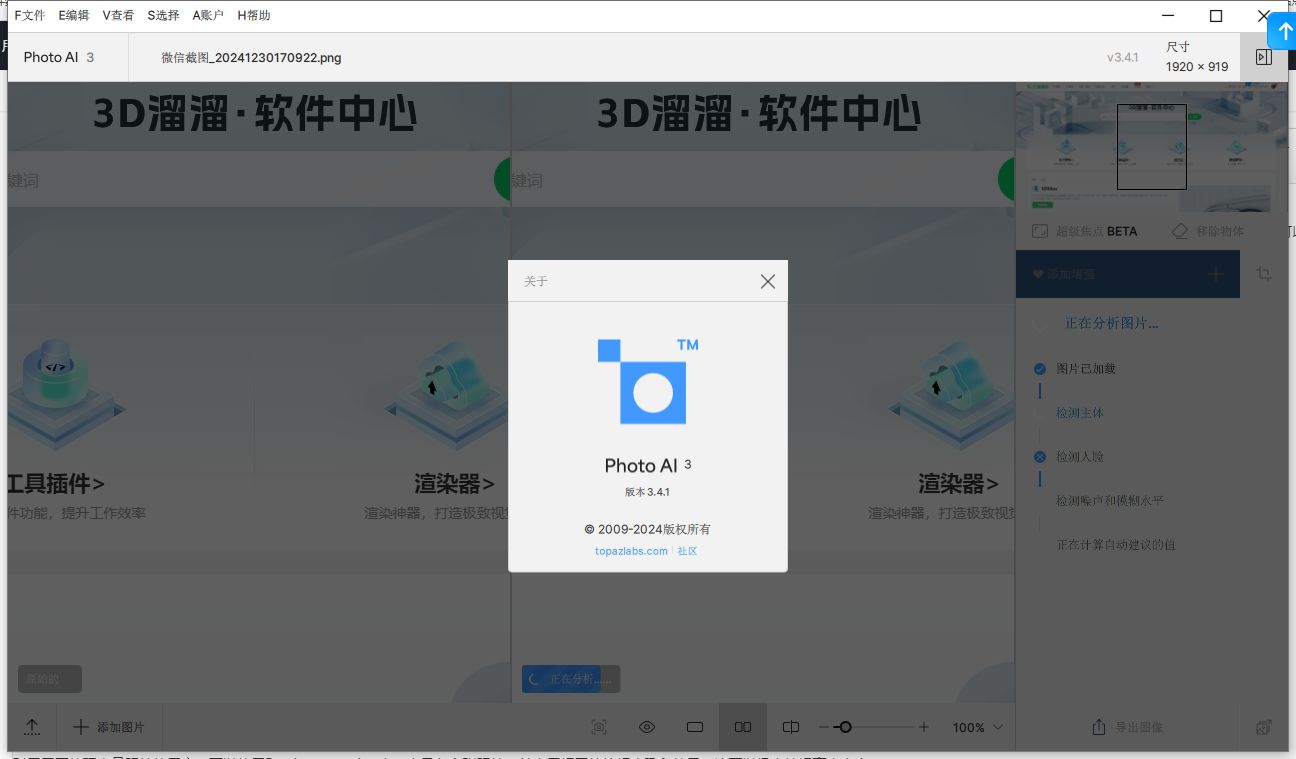The height and width of the screenshot is (759, 1296).
Task: Click the 检测人脸 check icon
Action: (x=1040, y=457)
